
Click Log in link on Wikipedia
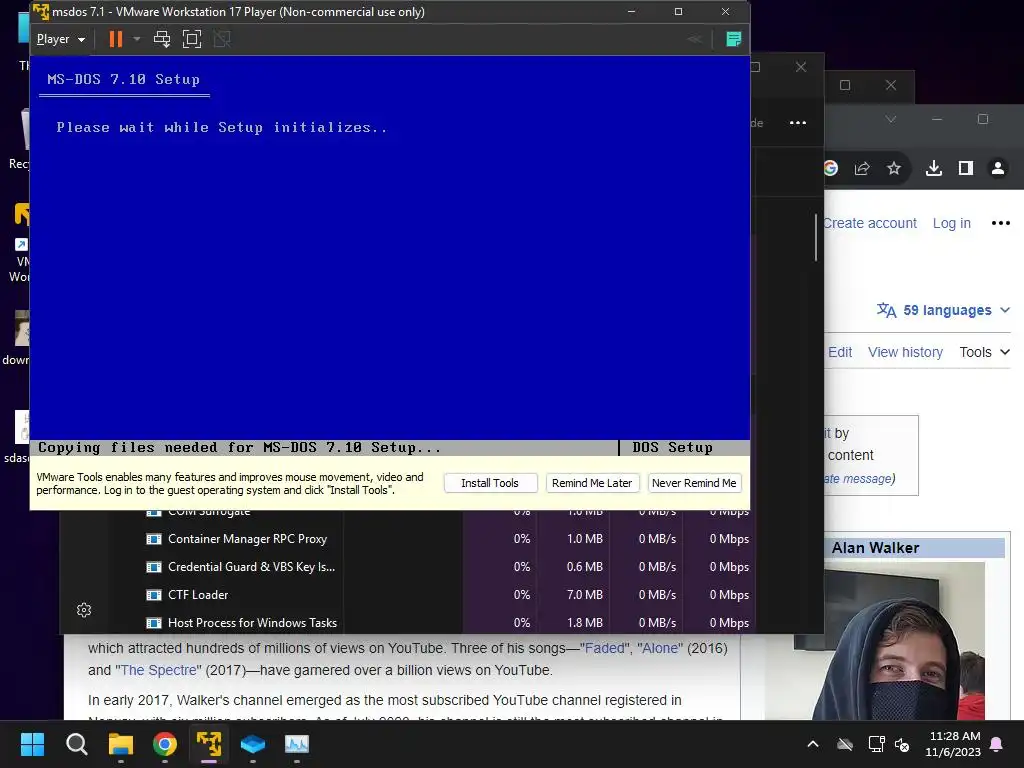(952, 223)
